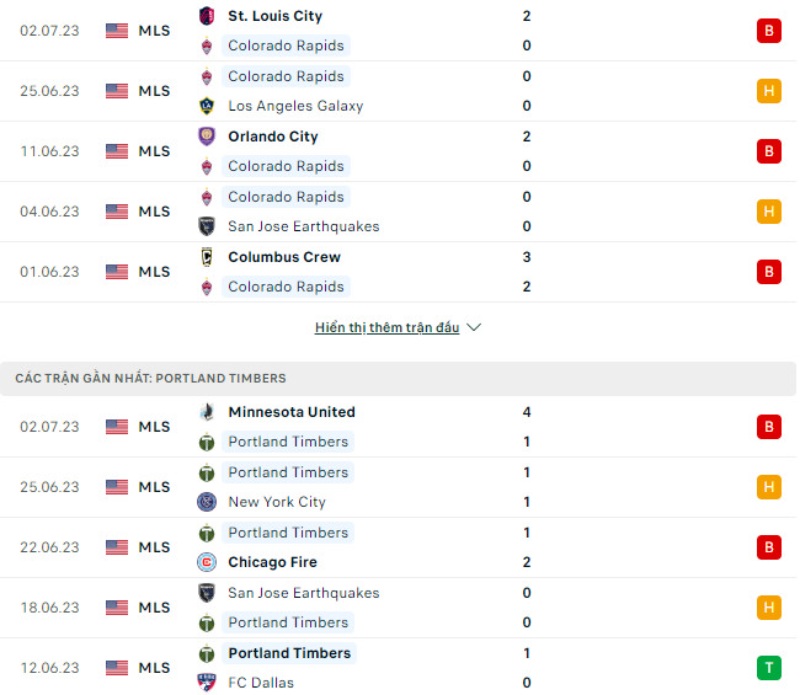Click the St. Louis City team crest

[x=207, y=16]
